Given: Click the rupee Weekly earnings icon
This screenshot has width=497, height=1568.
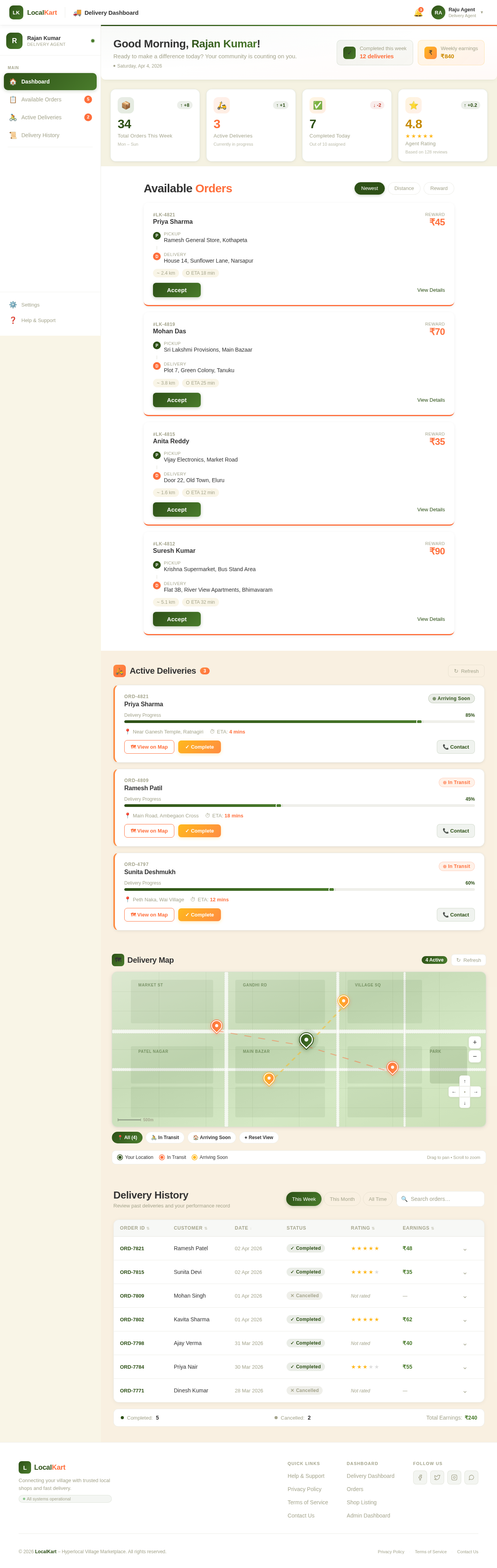Looking at the screenshot, I should click(430, 53).
